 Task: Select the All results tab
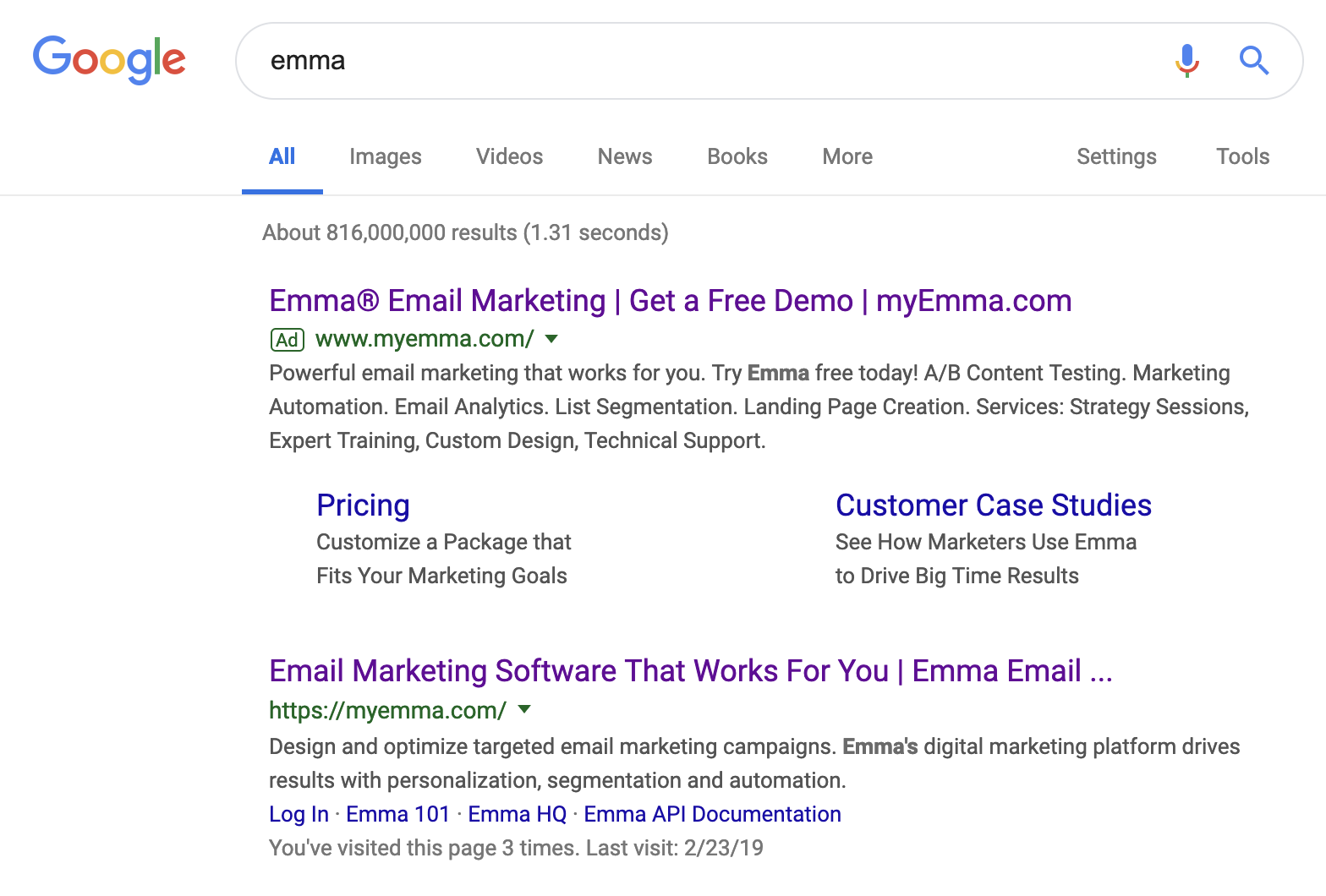[x=282, y=156]
